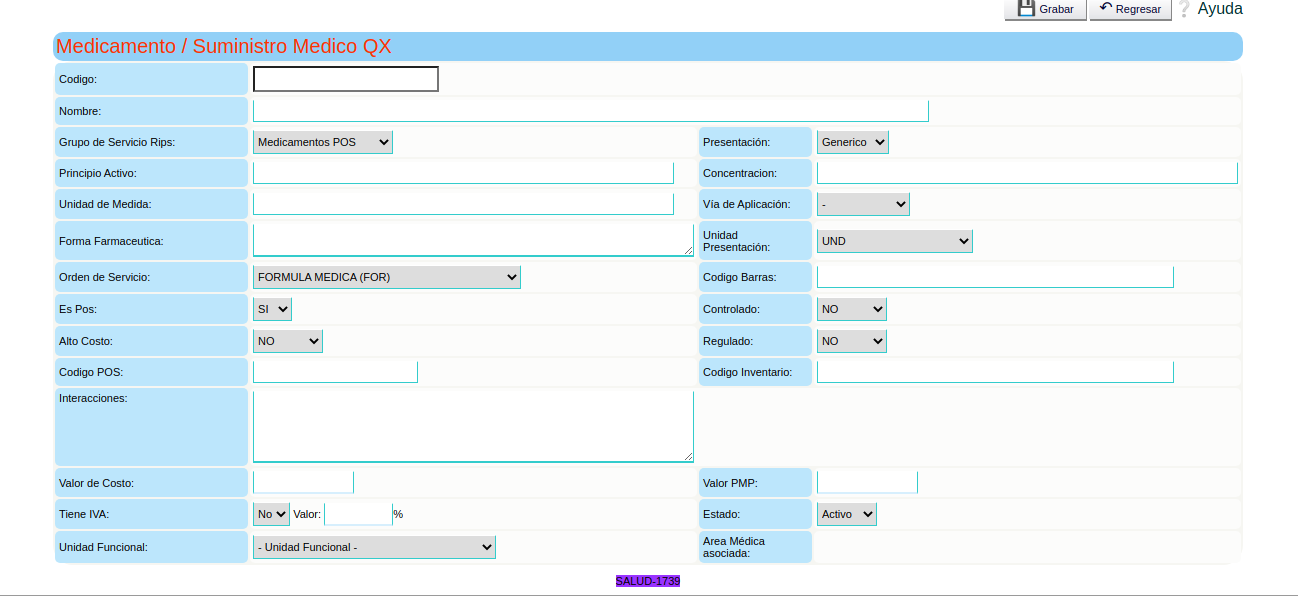Open the Tiene IVA dropdown
The width and height of the screenshot is (1298, 602).
pos(271,514)
